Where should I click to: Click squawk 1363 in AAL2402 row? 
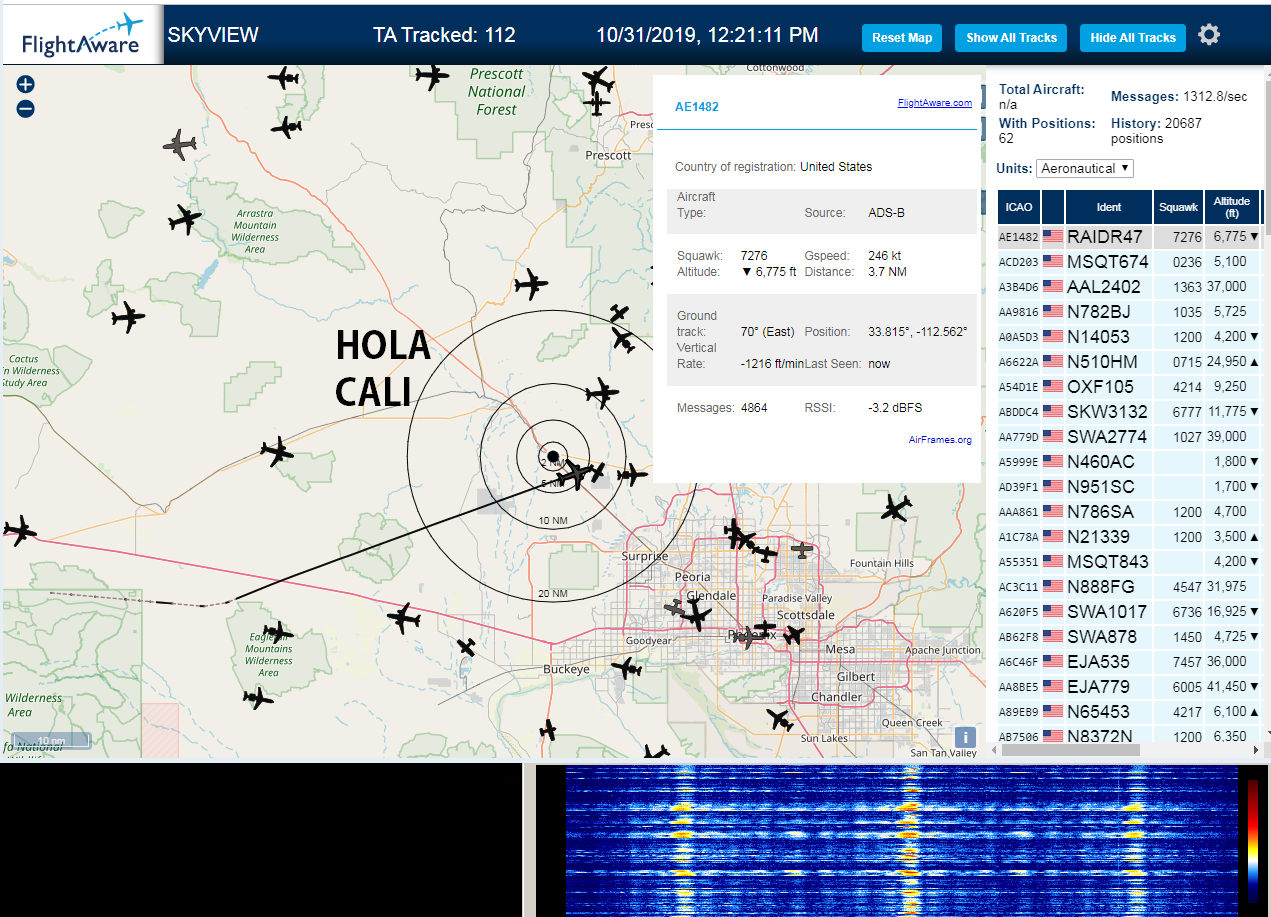[1187, 287]
